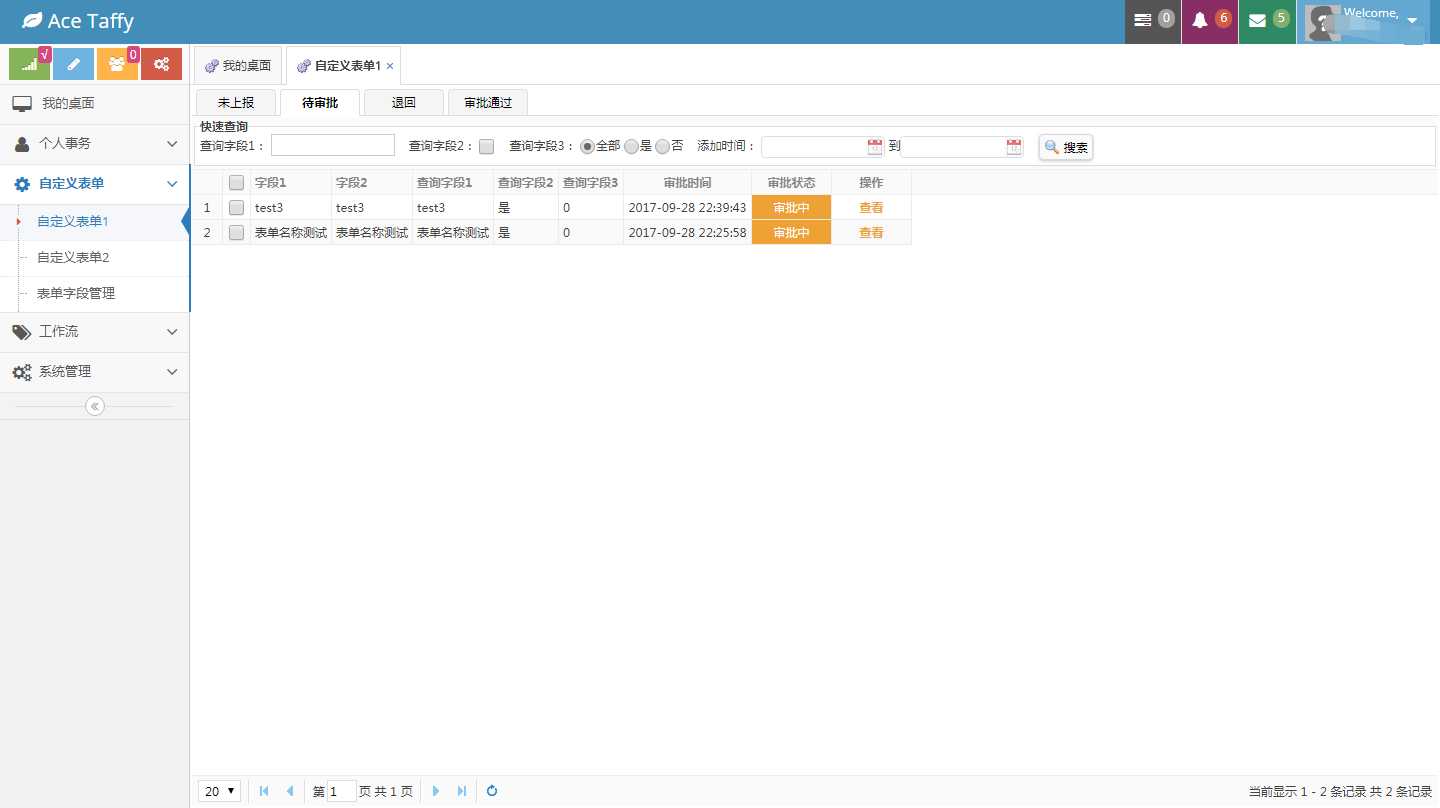The image size is (1440, 808).
Task: Check the row checkbox for test3
Action: pyautogui.click(x=236, y=207)
